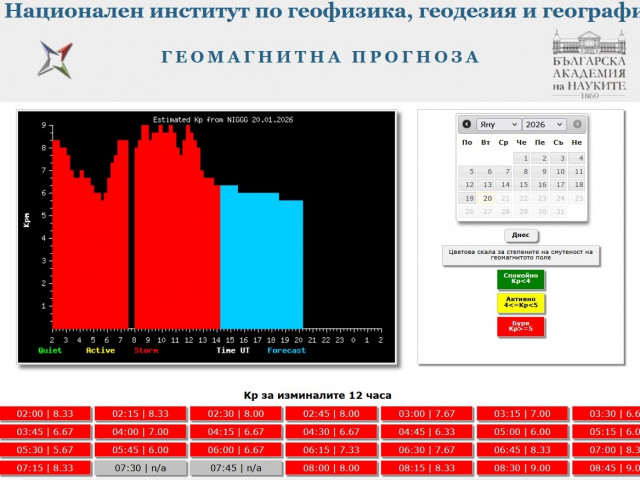Click the next month arrow in calendar
The image size is (640, 480).
(578, 124)
